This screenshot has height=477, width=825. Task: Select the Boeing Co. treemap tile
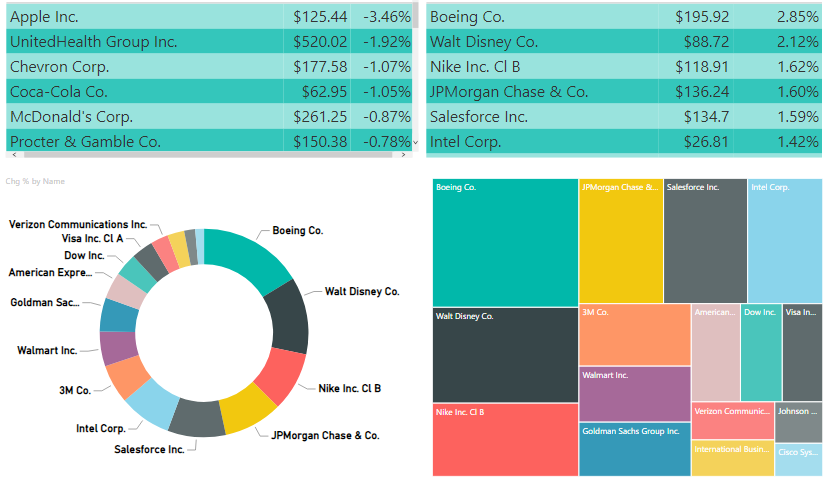(505, 242)
